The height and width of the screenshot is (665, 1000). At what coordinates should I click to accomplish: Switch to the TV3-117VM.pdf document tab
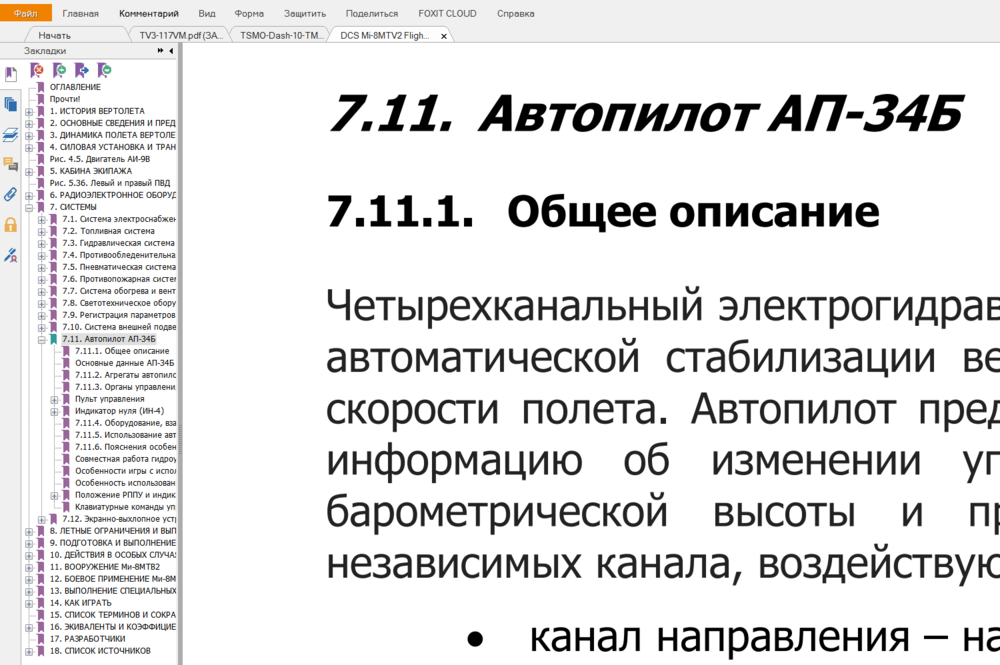(x=180, y=36)
